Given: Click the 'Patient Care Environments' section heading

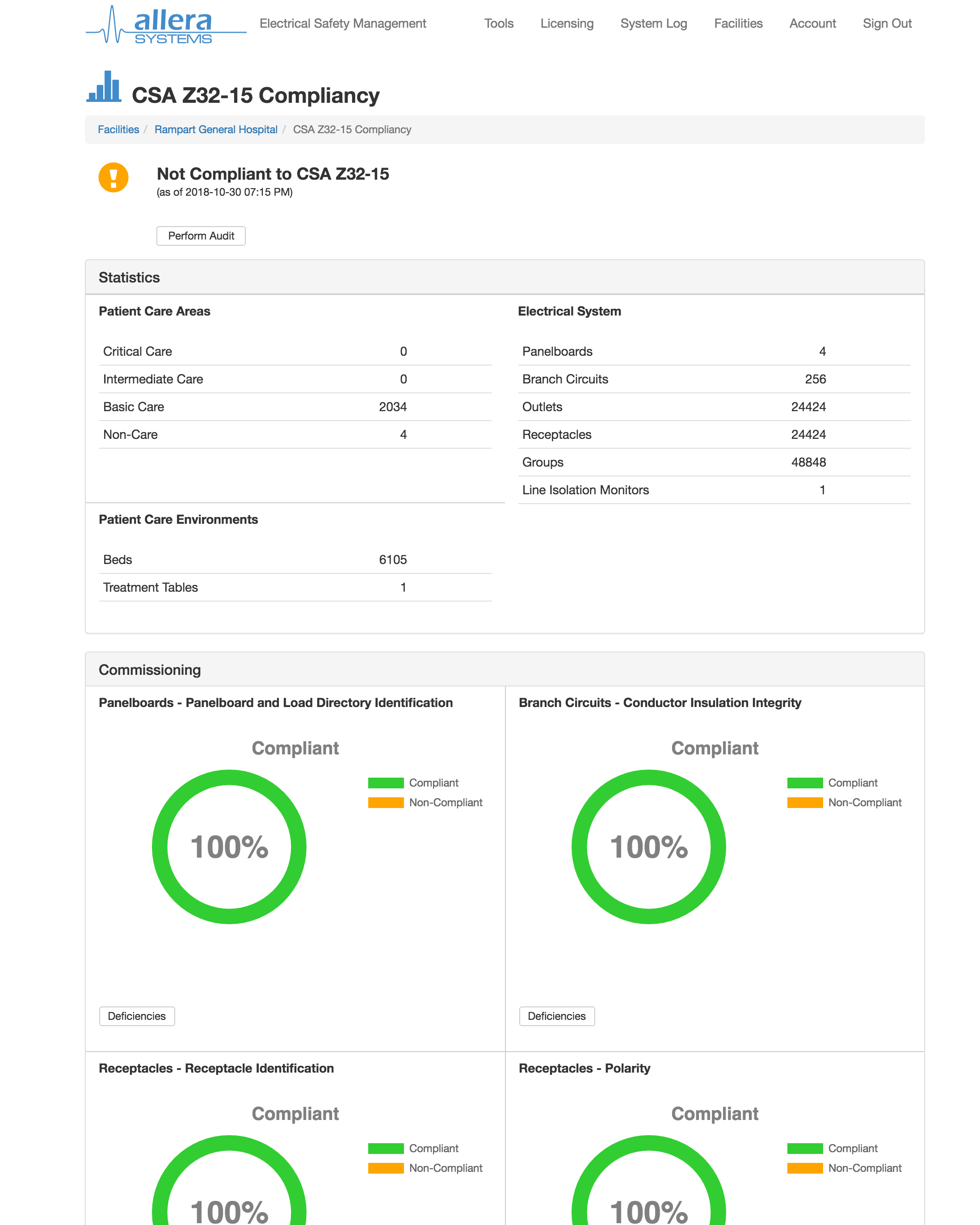Looking at the screenshot, I should click(x=178, y=519).
